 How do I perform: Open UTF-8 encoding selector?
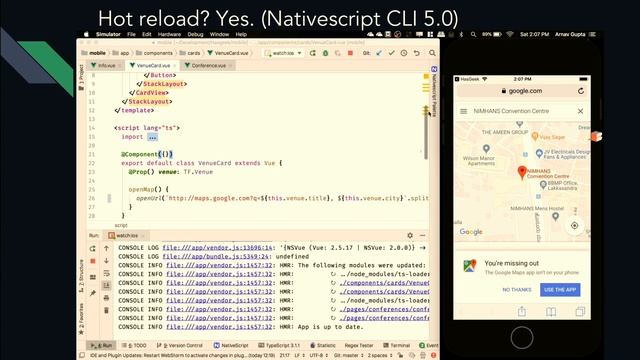(318, 356)
